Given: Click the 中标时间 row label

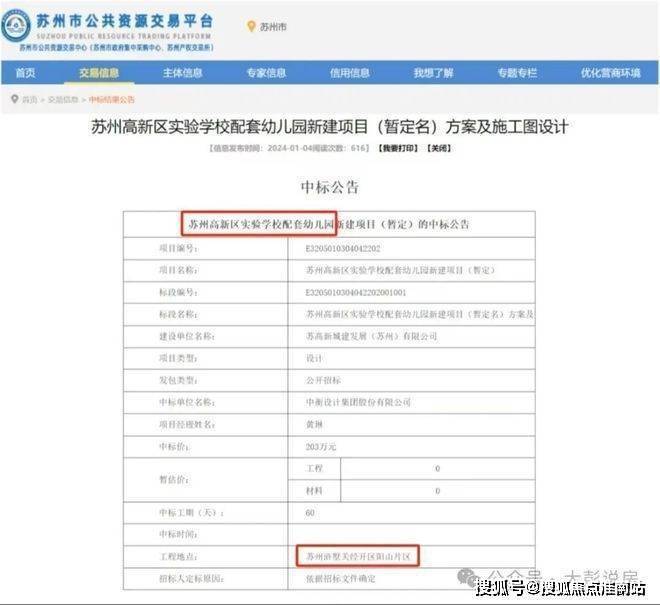Looking at the screenshot, I should click(x=178, y=534).
